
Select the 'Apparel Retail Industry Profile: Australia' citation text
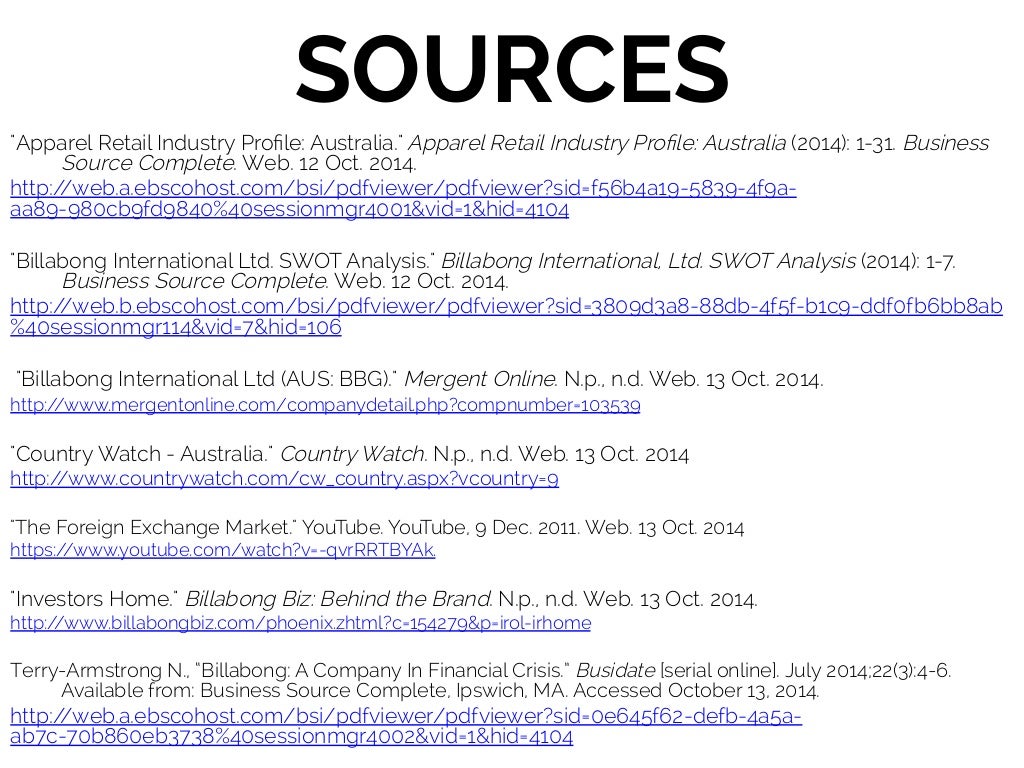[x=500, y=143]
